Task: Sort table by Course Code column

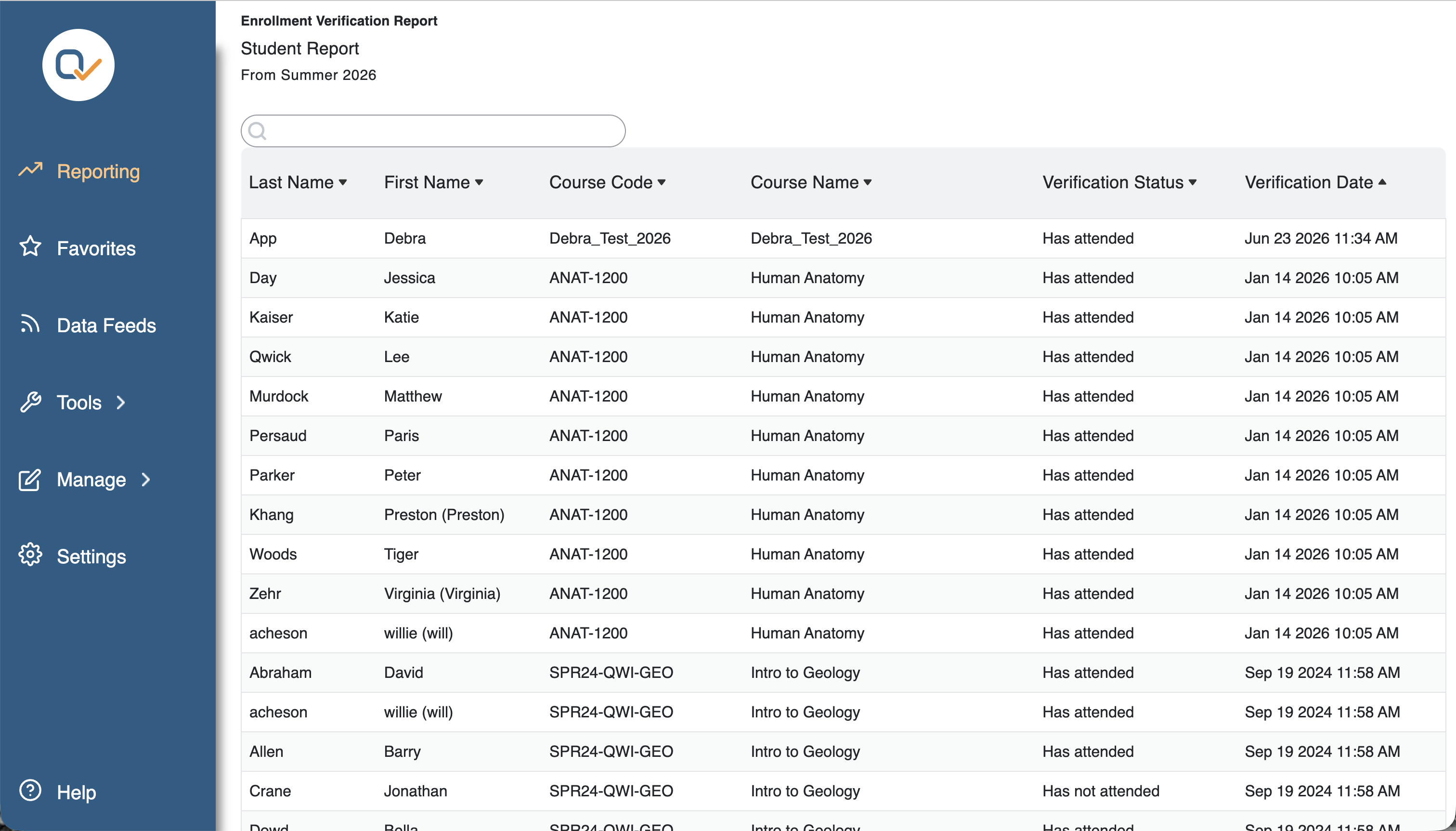Action: (607, 182)
